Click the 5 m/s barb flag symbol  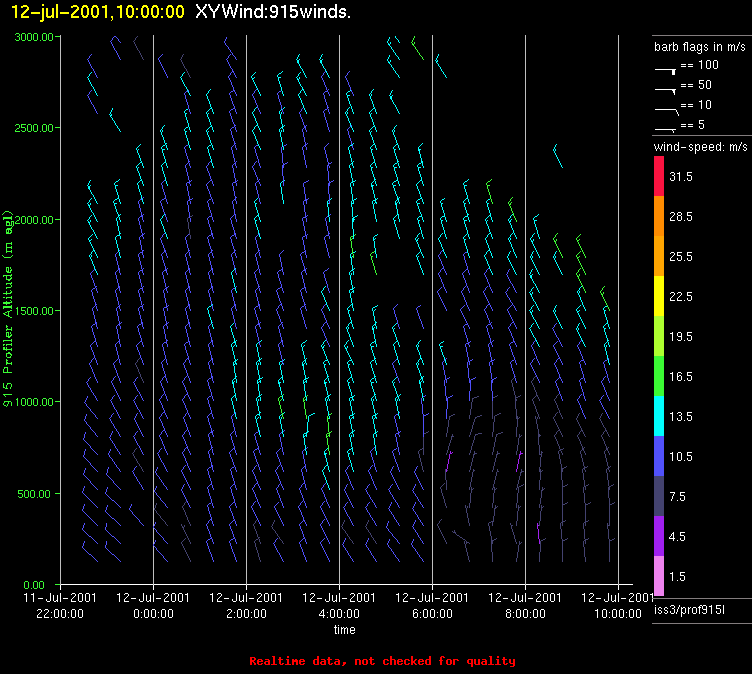point(666,127)
